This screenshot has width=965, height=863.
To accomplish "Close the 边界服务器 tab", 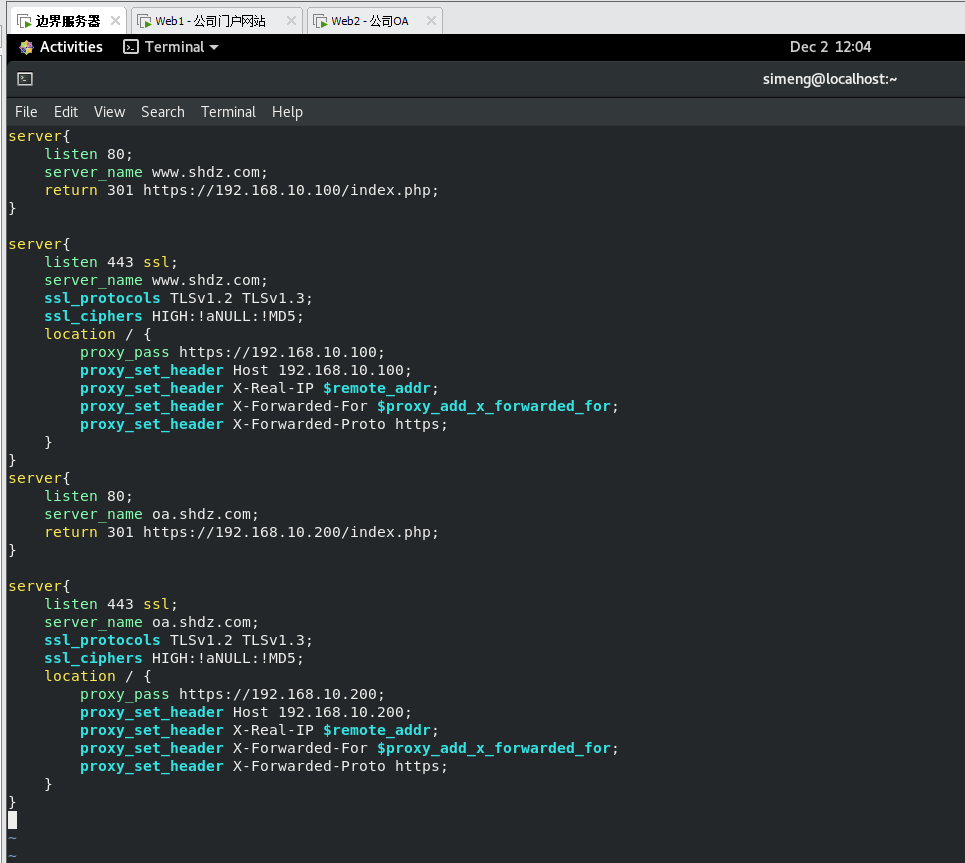I will [115, 21].
